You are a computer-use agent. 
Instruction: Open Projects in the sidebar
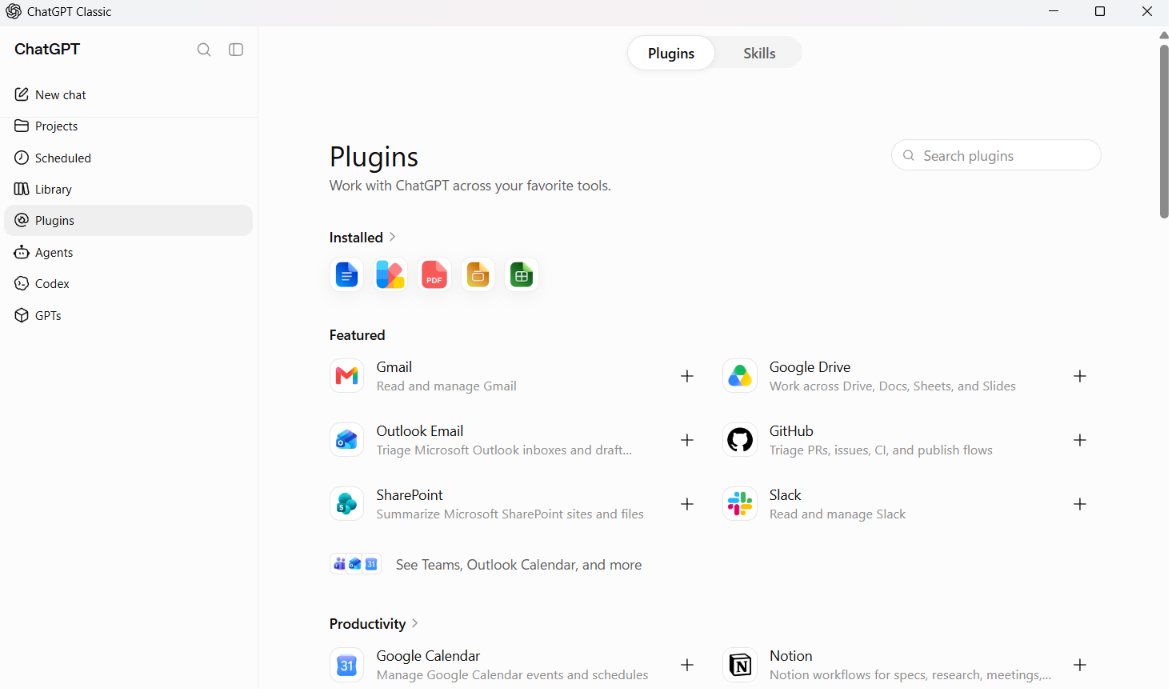pos(128,126)
